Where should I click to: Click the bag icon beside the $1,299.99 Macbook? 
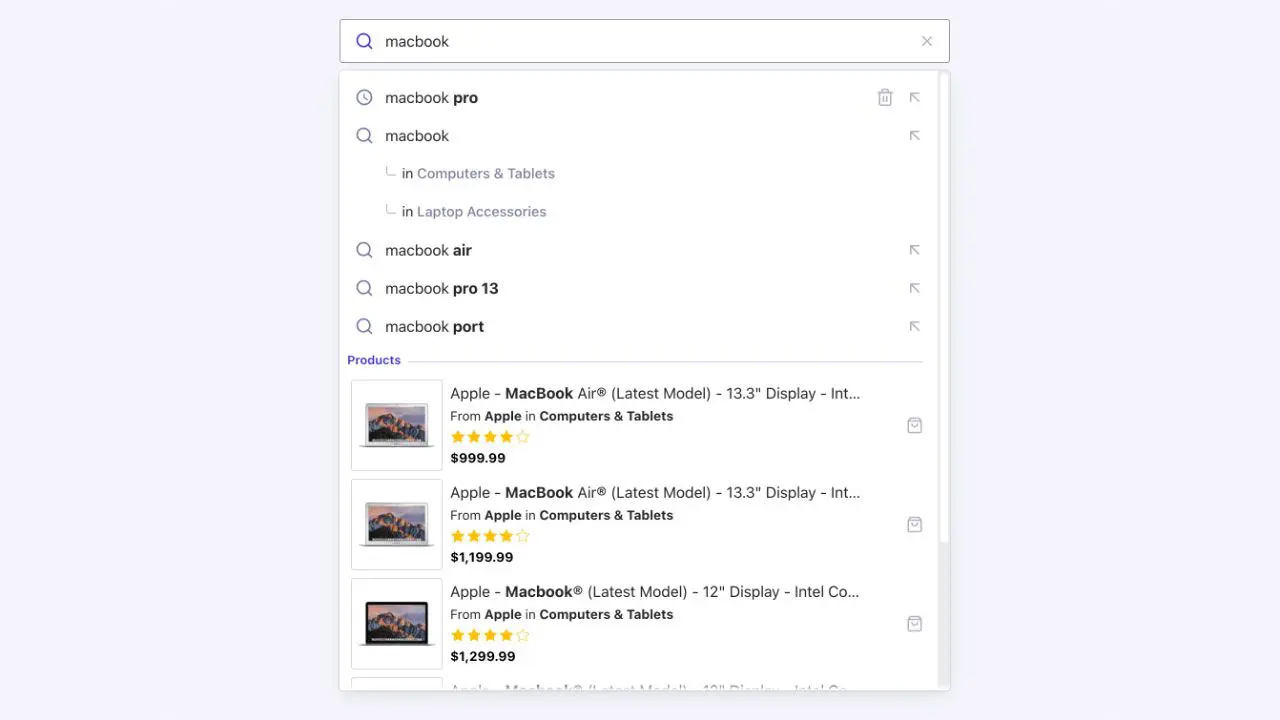coord(914,623)
